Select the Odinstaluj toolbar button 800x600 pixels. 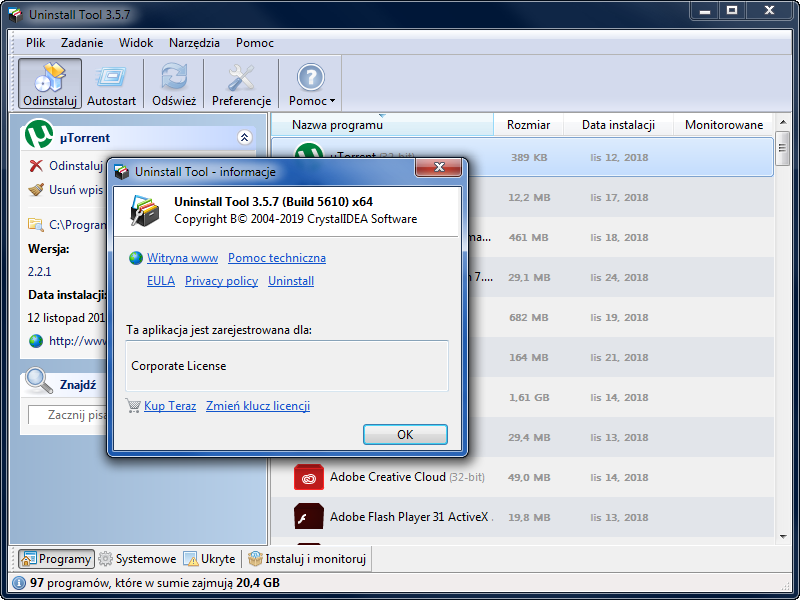pos(50,84)
